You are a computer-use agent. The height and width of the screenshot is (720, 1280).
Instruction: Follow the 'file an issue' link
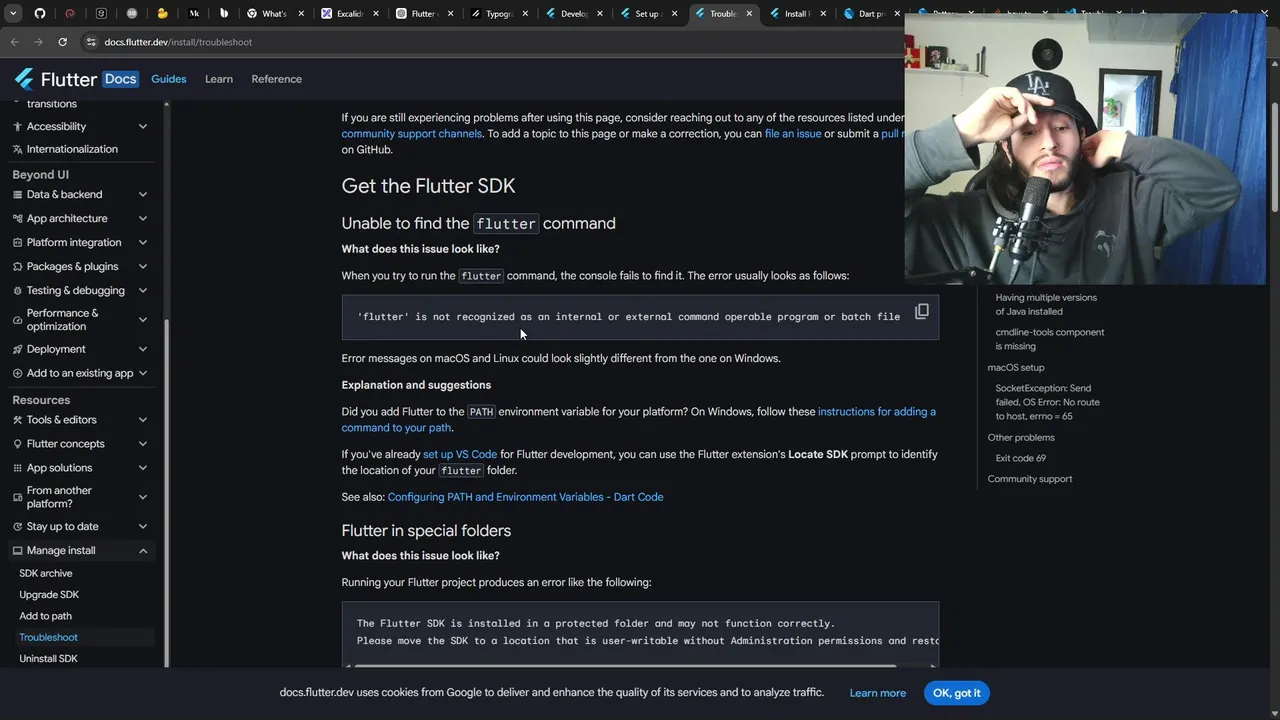tap(793, 133)
